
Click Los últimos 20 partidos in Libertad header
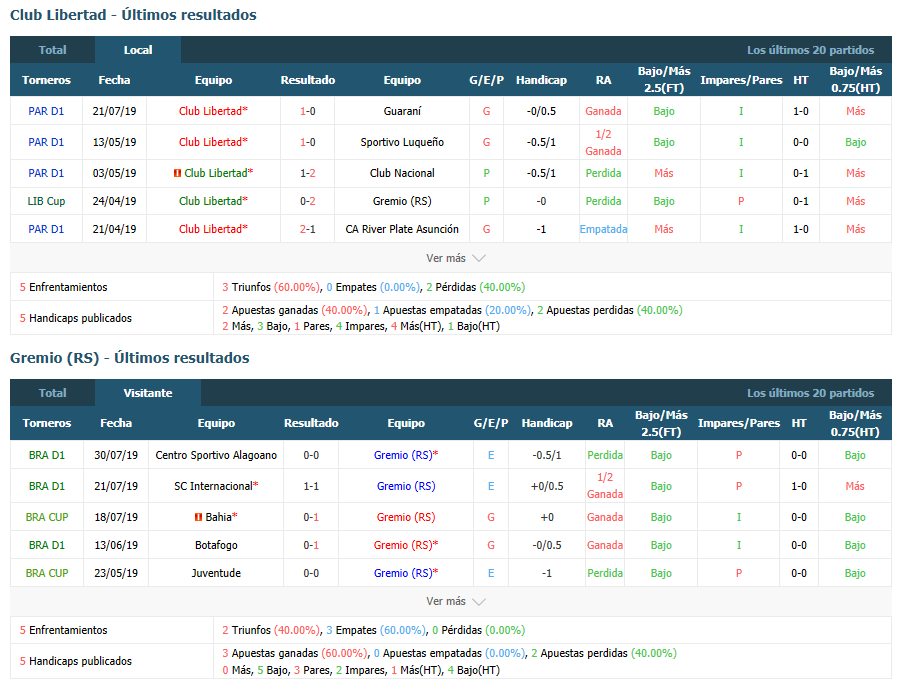pyautogui.click(x=811, y=50)
